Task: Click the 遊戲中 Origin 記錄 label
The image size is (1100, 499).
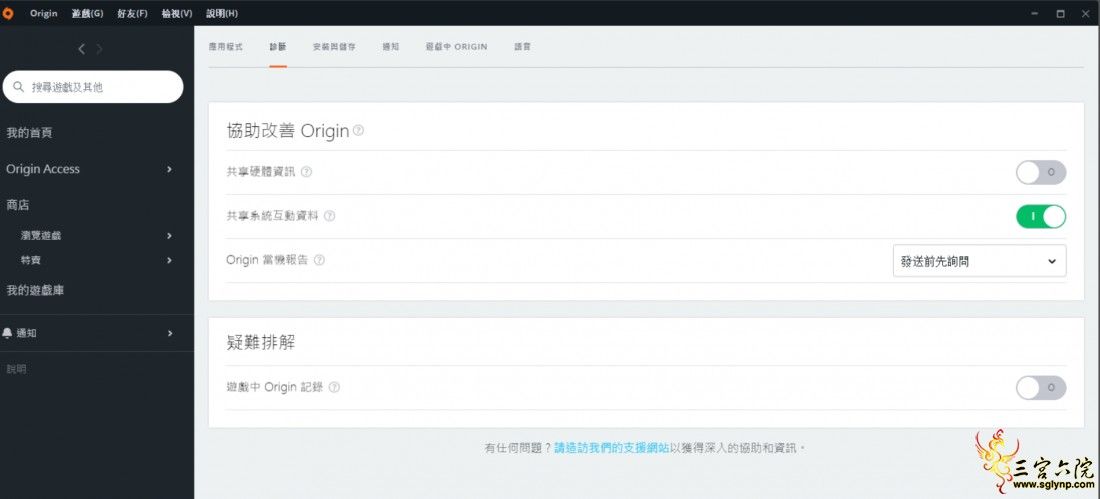Action: point(274,387)
